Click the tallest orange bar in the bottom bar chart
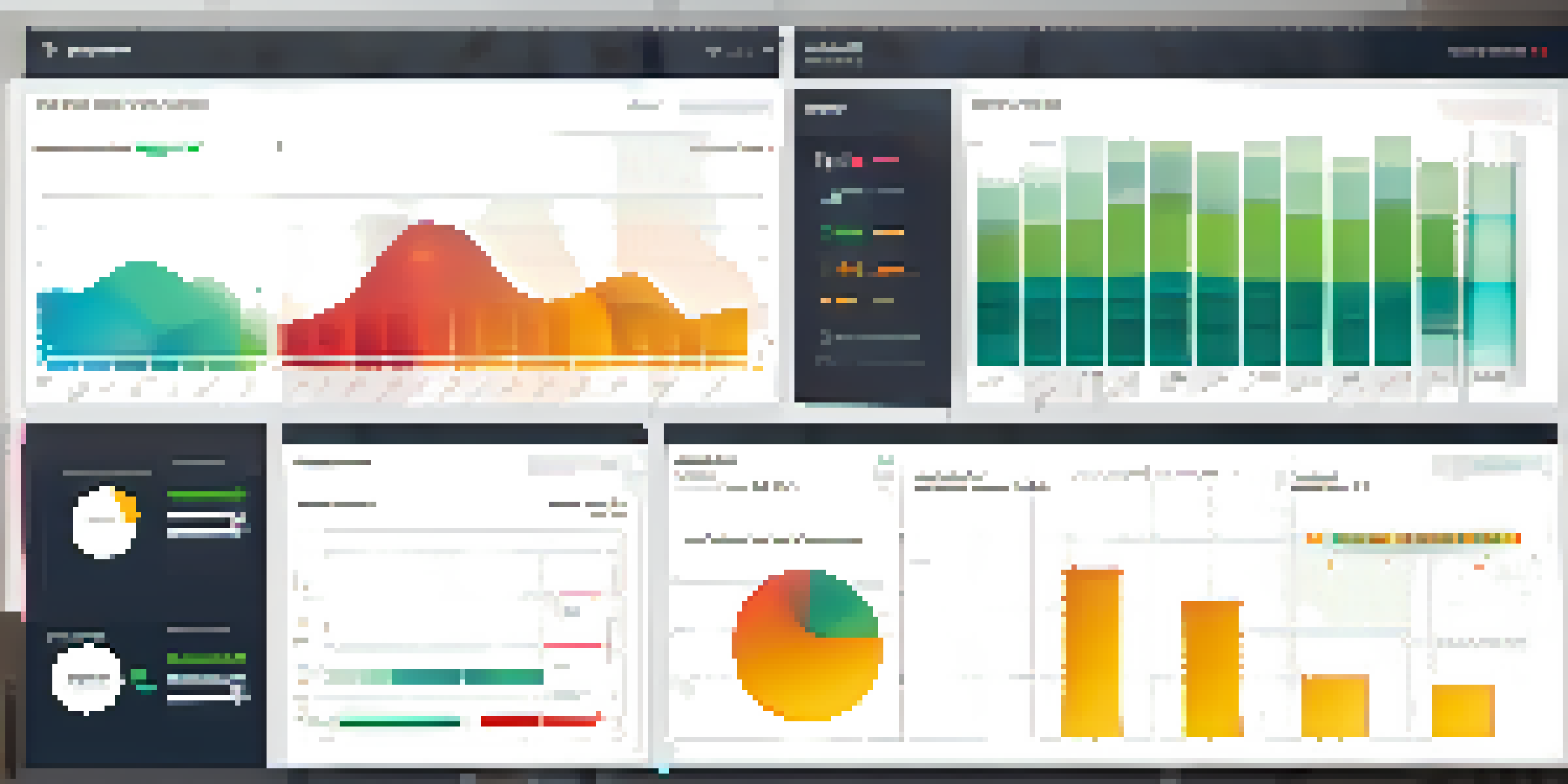Image resolution: width=1568 pixels, height=784 pixels. [1092, 652]
